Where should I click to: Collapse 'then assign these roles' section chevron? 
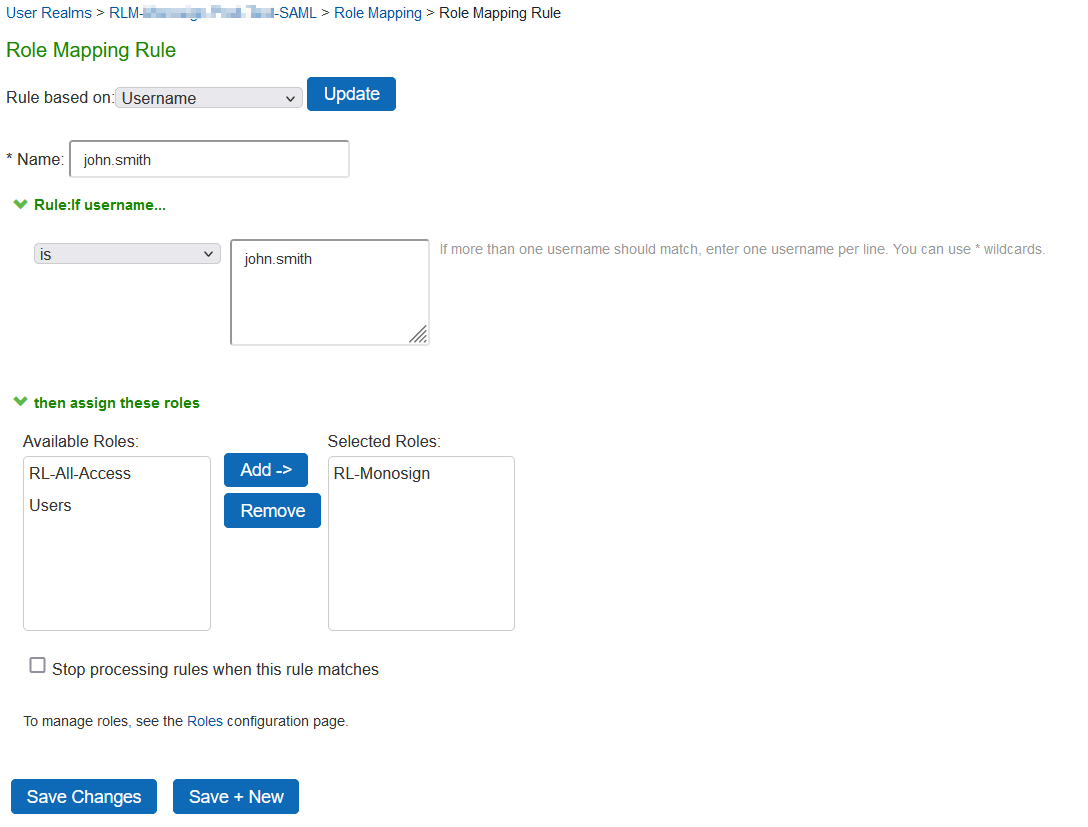(19, 402)
